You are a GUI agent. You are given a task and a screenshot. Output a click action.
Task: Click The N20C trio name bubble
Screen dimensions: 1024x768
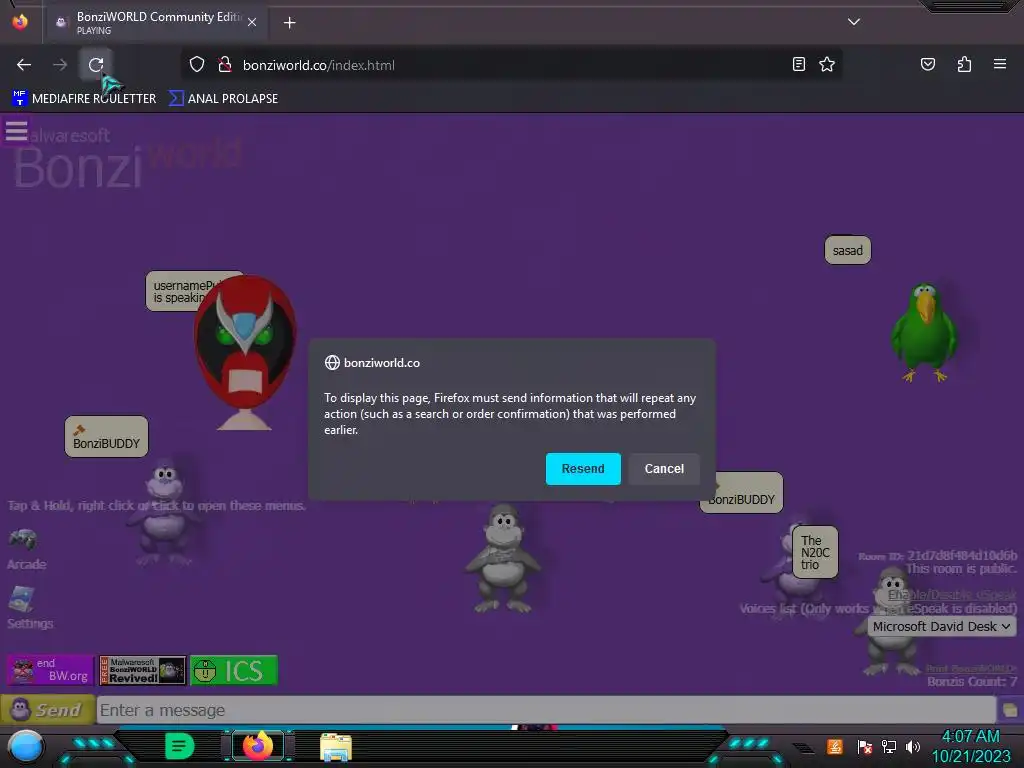(x=815, y=552)
